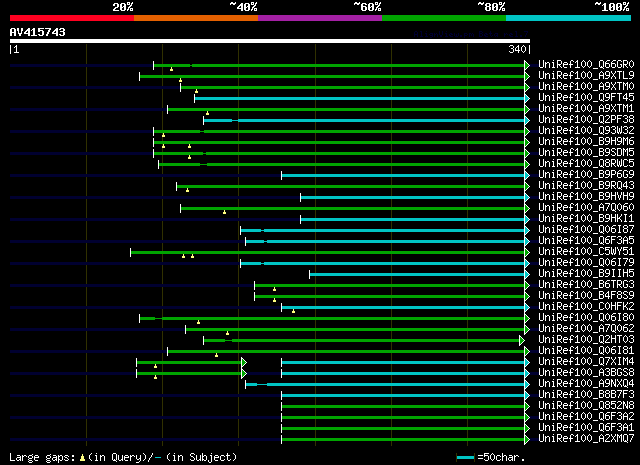Click the green ~80% identity legend segment
640x465 pixels.
coord(444,18)
